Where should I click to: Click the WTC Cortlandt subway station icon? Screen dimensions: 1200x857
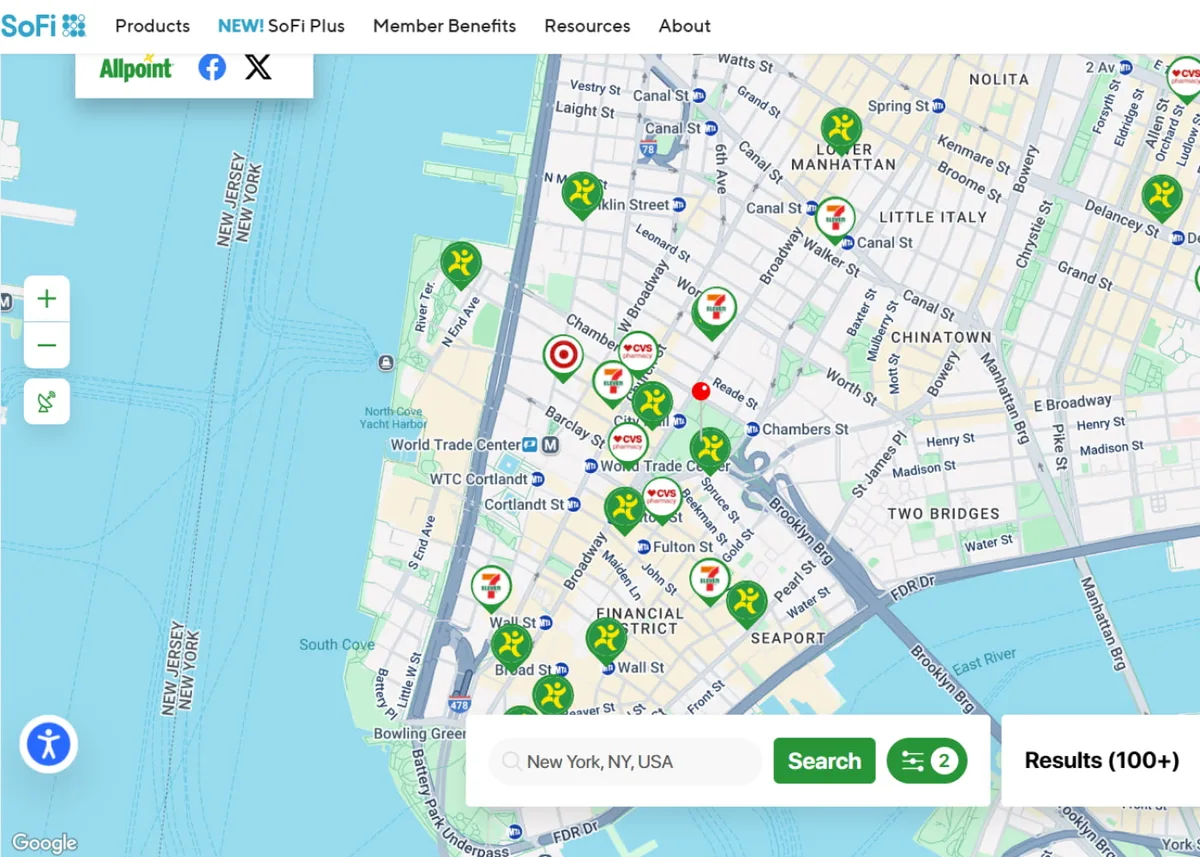click(536, 479)
